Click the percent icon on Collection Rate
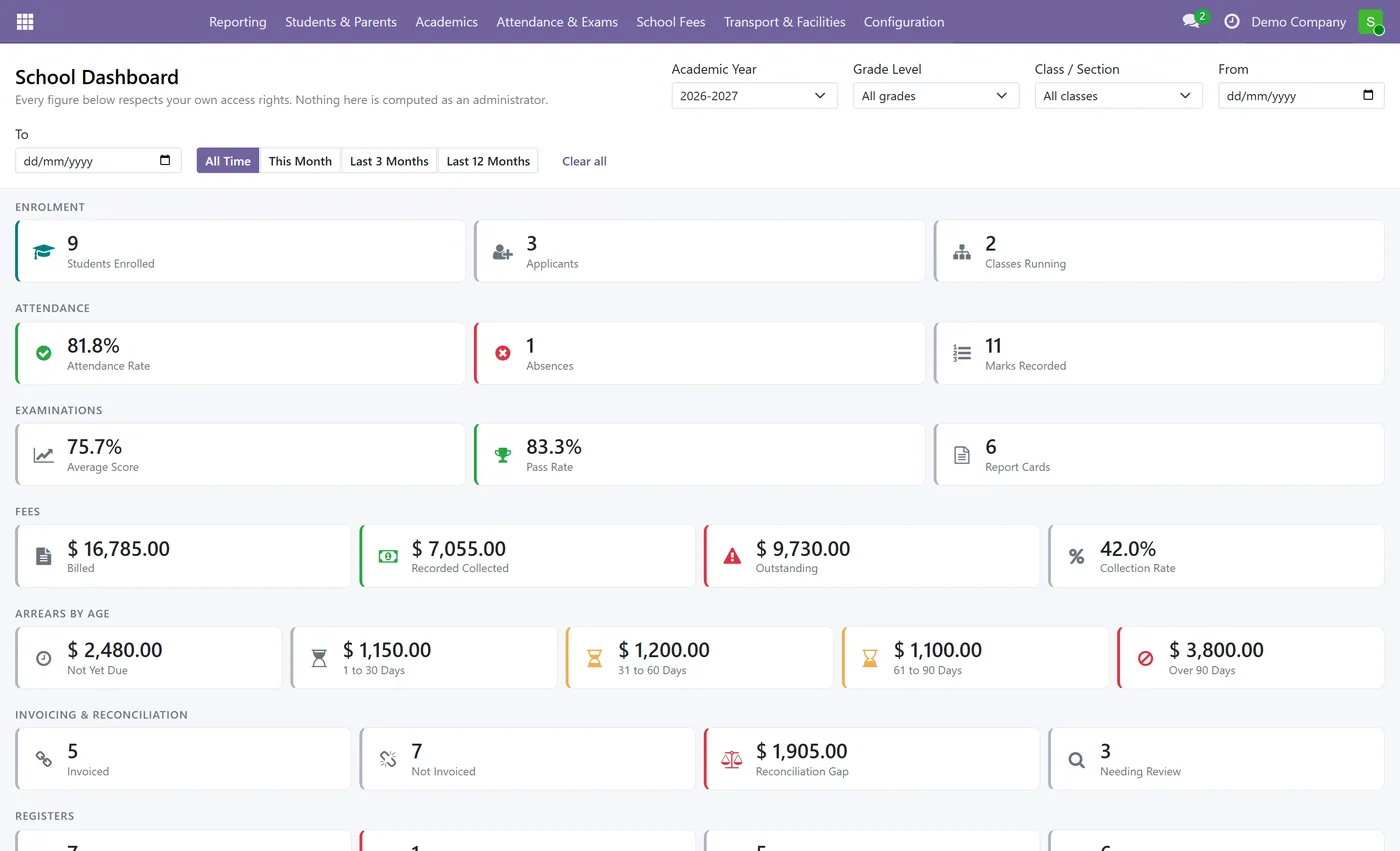1400x851 pixels. coord(1076,556)
